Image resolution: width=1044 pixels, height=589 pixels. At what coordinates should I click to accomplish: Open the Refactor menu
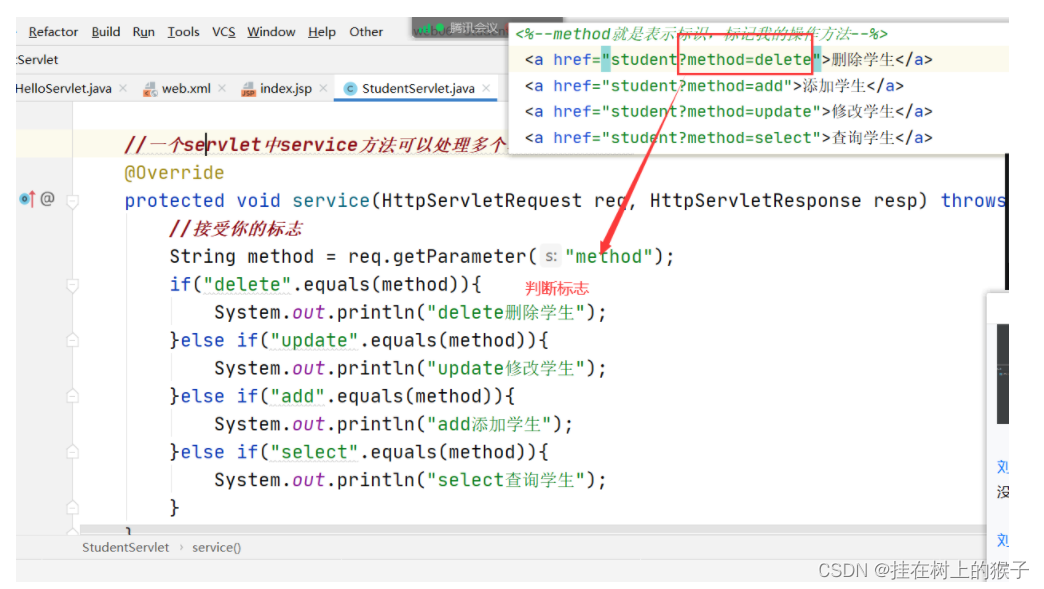coord(52,31)
